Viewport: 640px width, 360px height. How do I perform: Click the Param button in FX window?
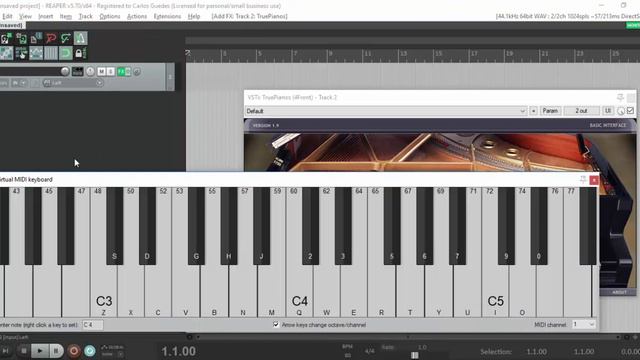point(550,111)
